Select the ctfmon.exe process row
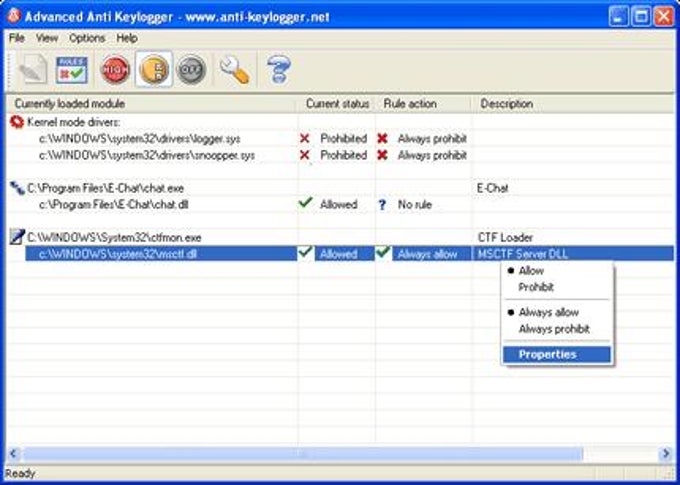The width and height of the screenshot is (680, 485). point(340,237)
